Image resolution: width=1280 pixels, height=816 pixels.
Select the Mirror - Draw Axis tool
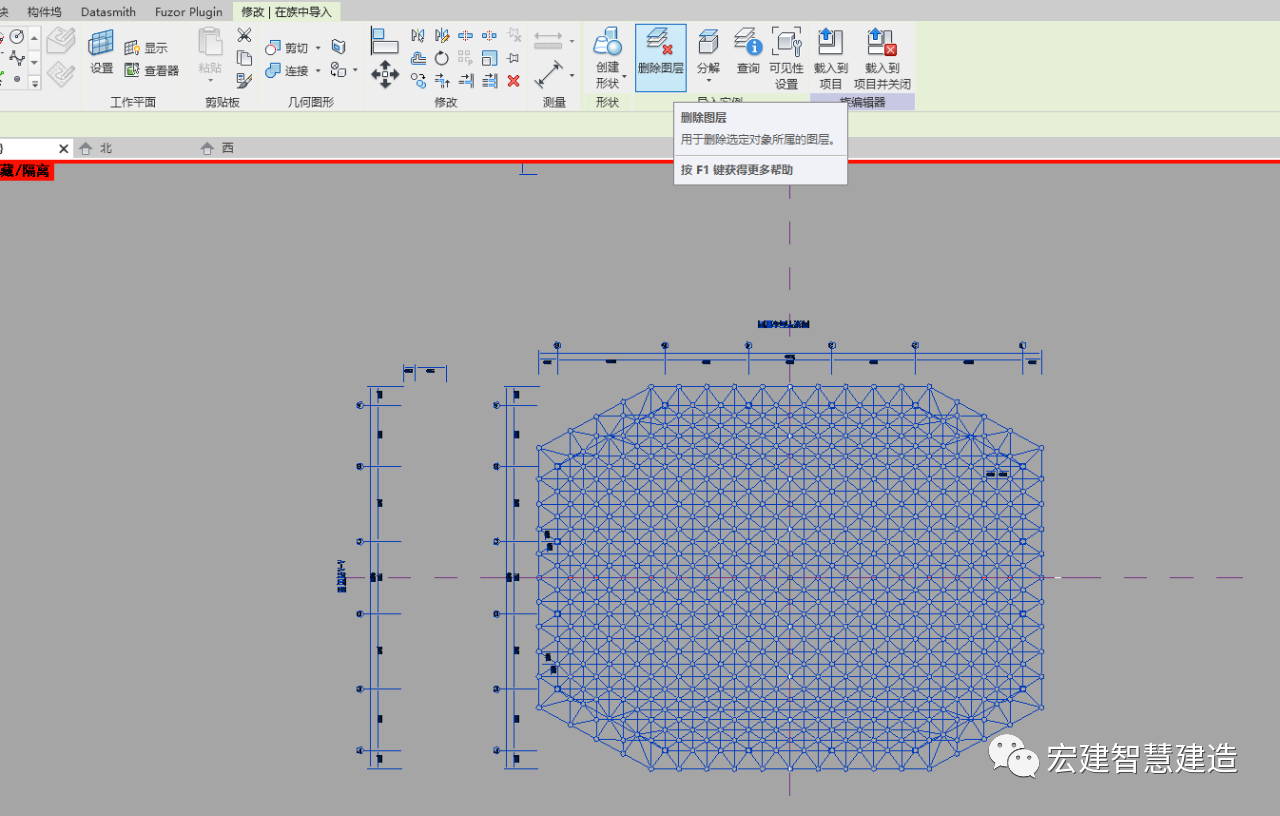point(442,36)
